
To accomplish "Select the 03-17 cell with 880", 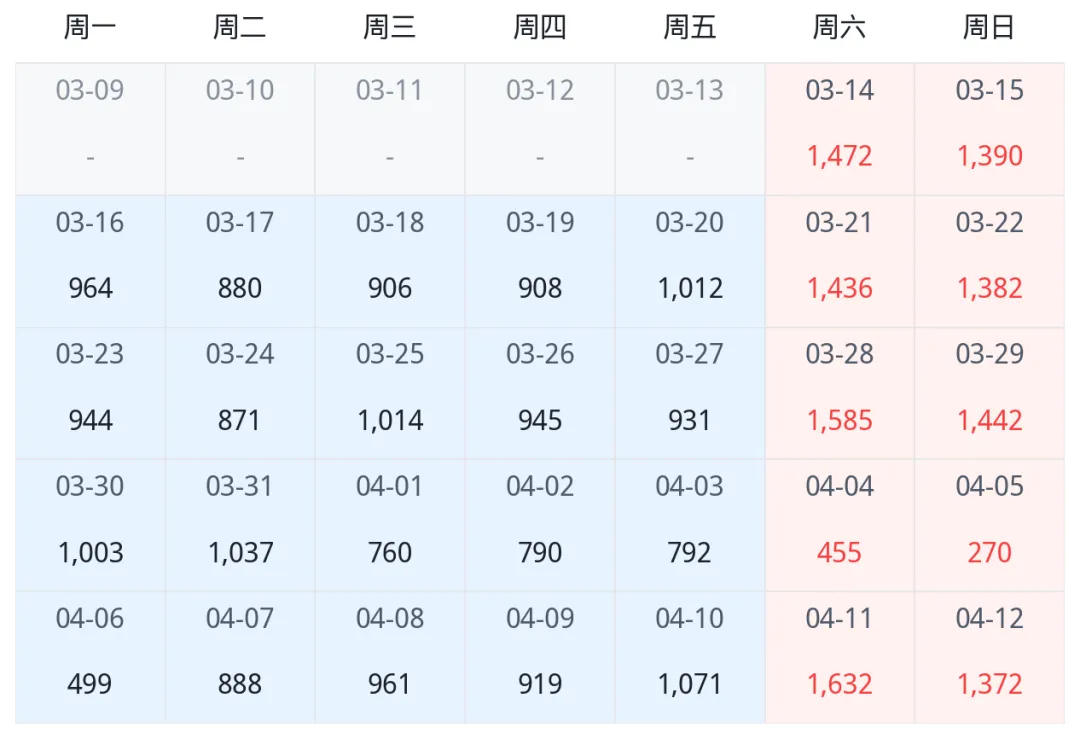I will coord(240,262).
